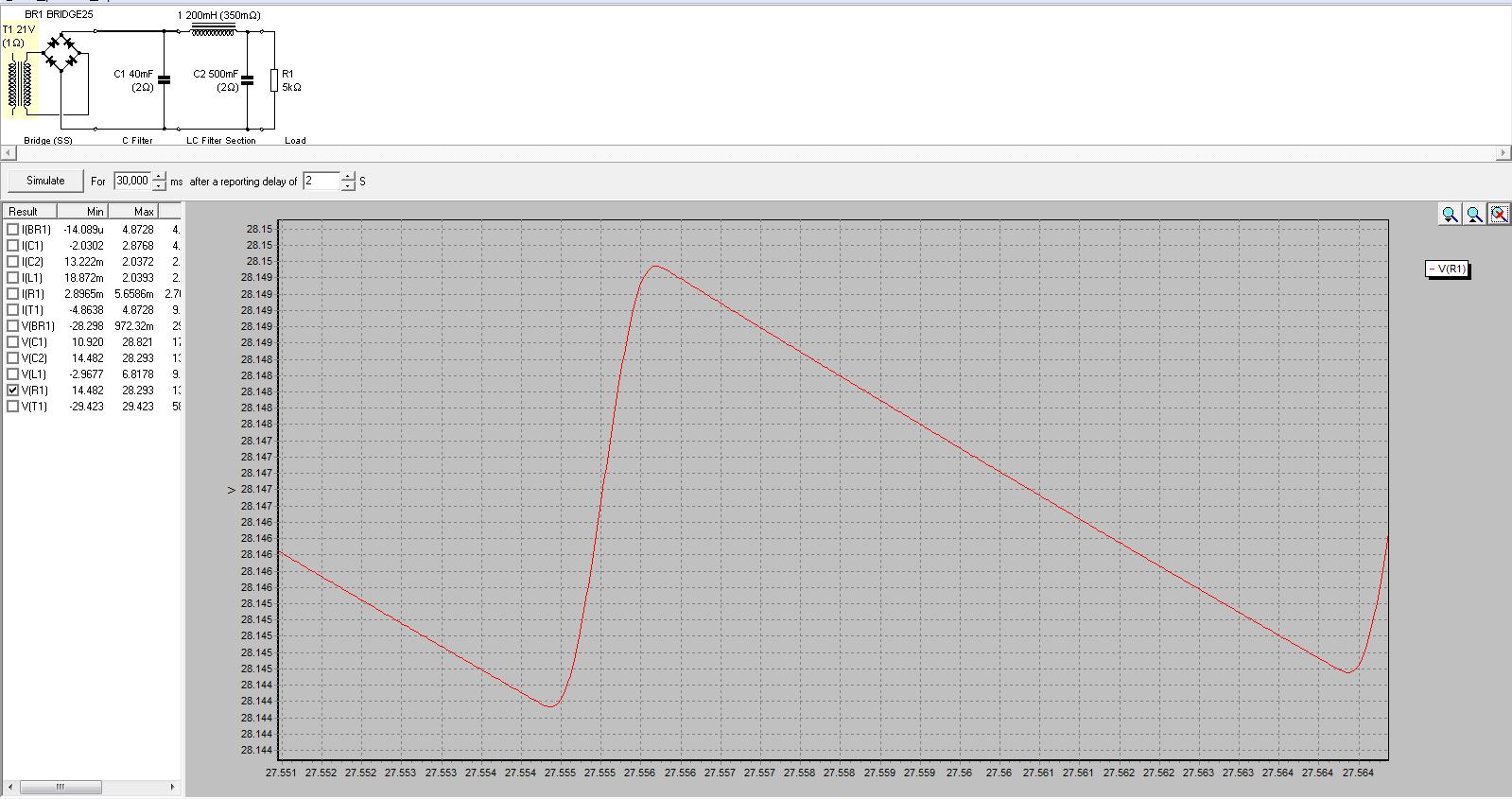The height and width of the screenshot is (799, 1512).
Task: Decrease simulation duration with down spinner
Action: coord(159,185)
